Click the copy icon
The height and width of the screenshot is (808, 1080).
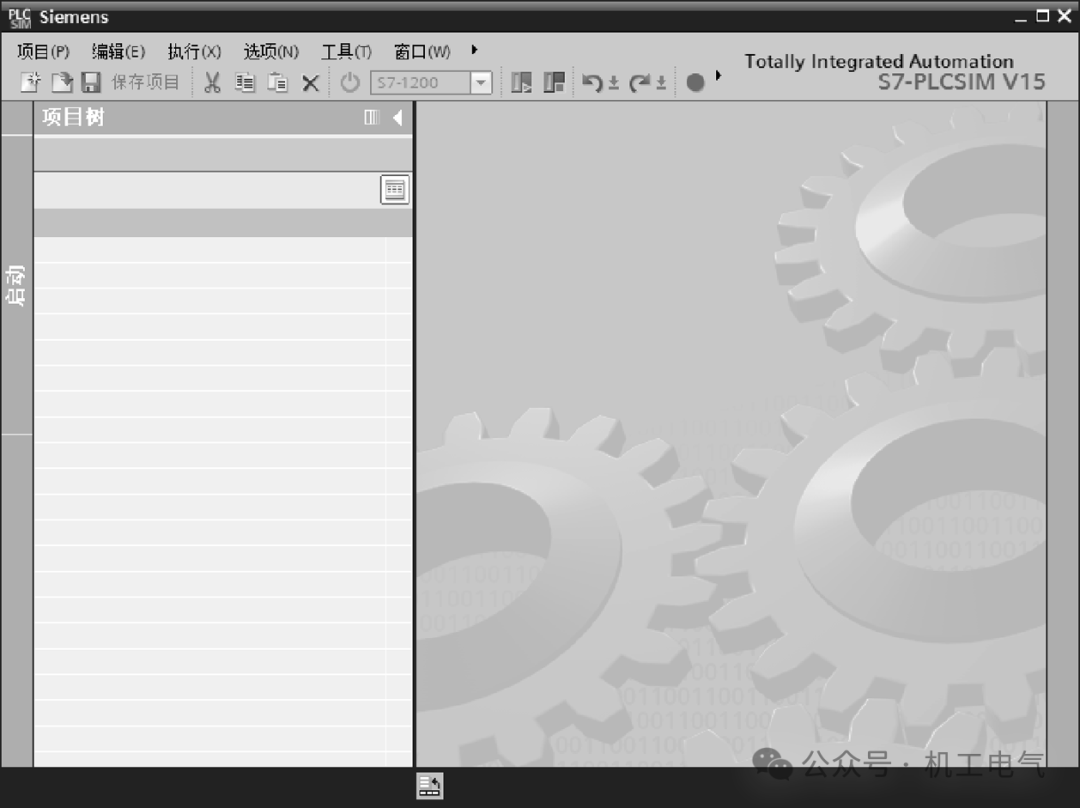click(245, 83)
